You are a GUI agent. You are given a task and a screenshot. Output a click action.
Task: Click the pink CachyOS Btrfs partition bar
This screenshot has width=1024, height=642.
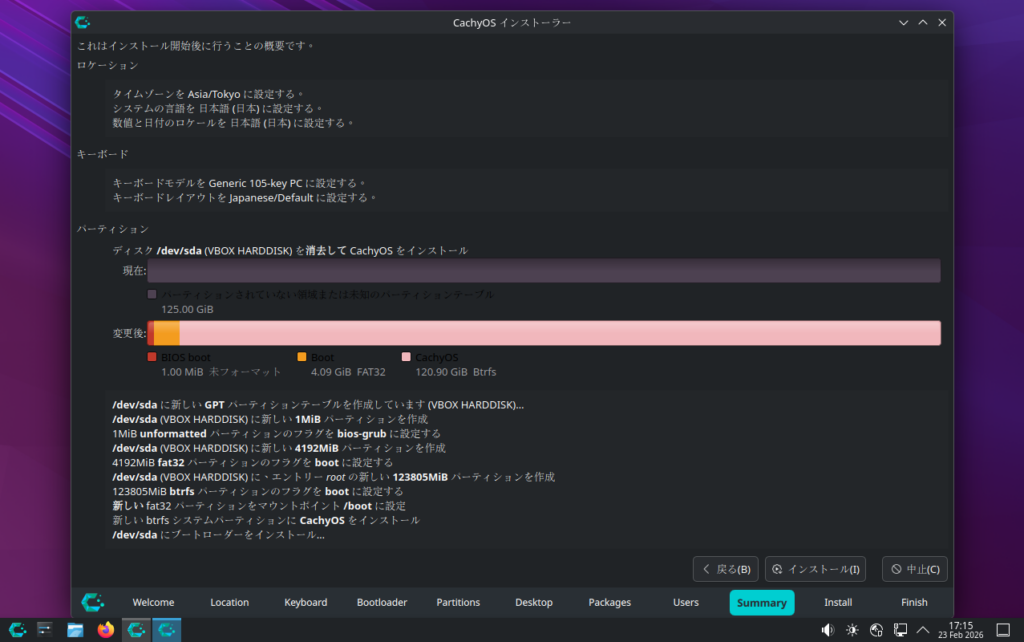pos(560,333)
